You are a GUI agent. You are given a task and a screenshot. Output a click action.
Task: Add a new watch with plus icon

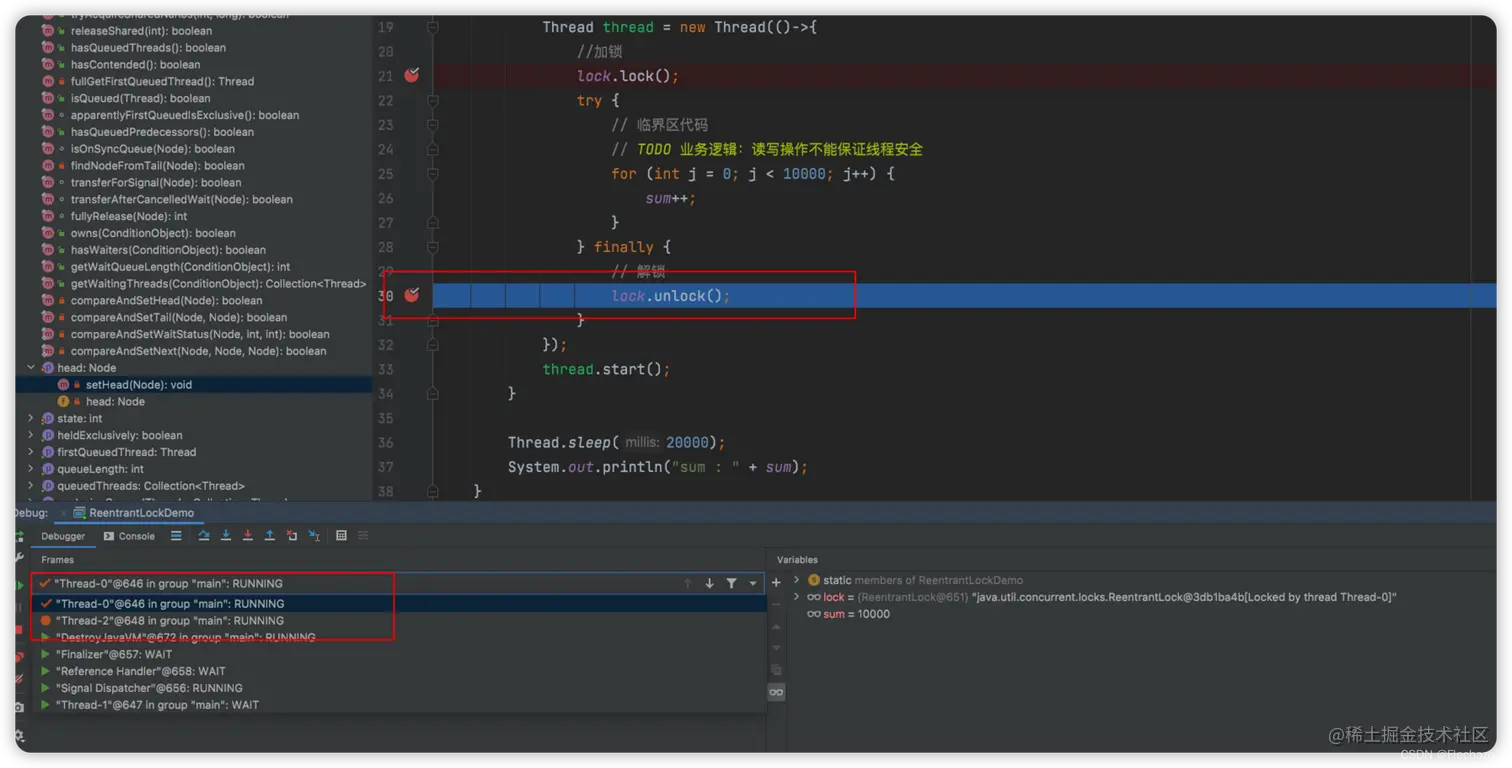[x=776, y=582]
